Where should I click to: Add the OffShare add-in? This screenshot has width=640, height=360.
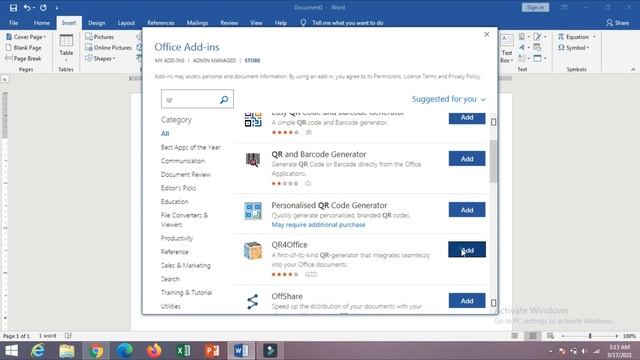(x=467, y=301)
